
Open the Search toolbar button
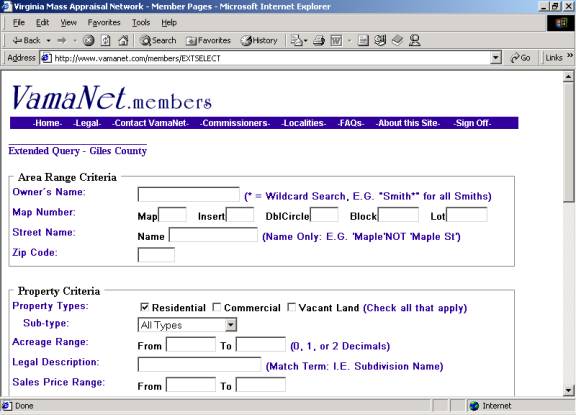pos(158,40)
